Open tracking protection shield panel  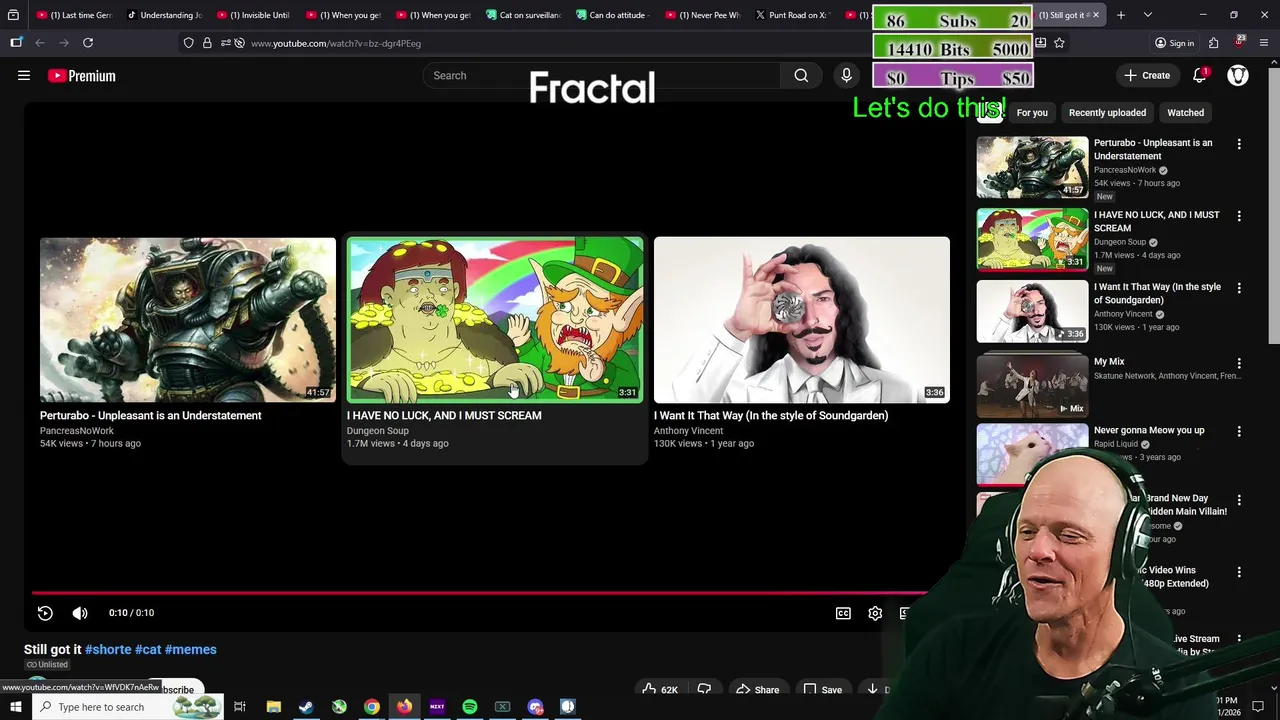point(189,43)
